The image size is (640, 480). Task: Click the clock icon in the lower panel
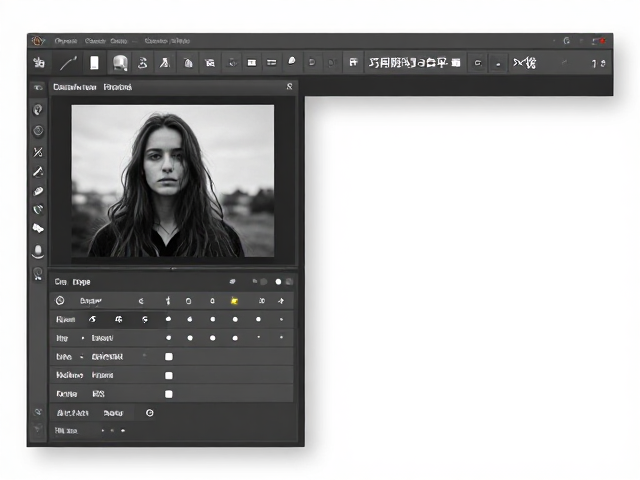click(60, 301)
